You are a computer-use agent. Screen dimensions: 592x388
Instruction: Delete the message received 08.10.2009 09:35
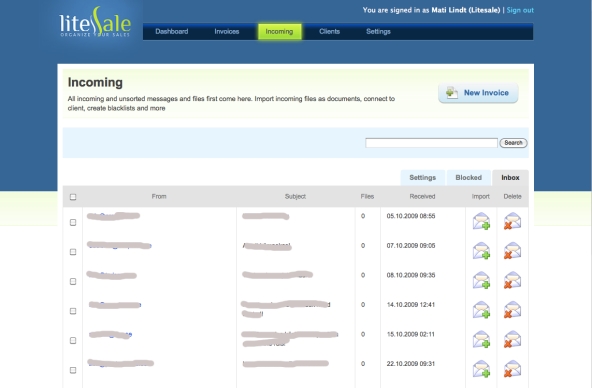[512, 280]
